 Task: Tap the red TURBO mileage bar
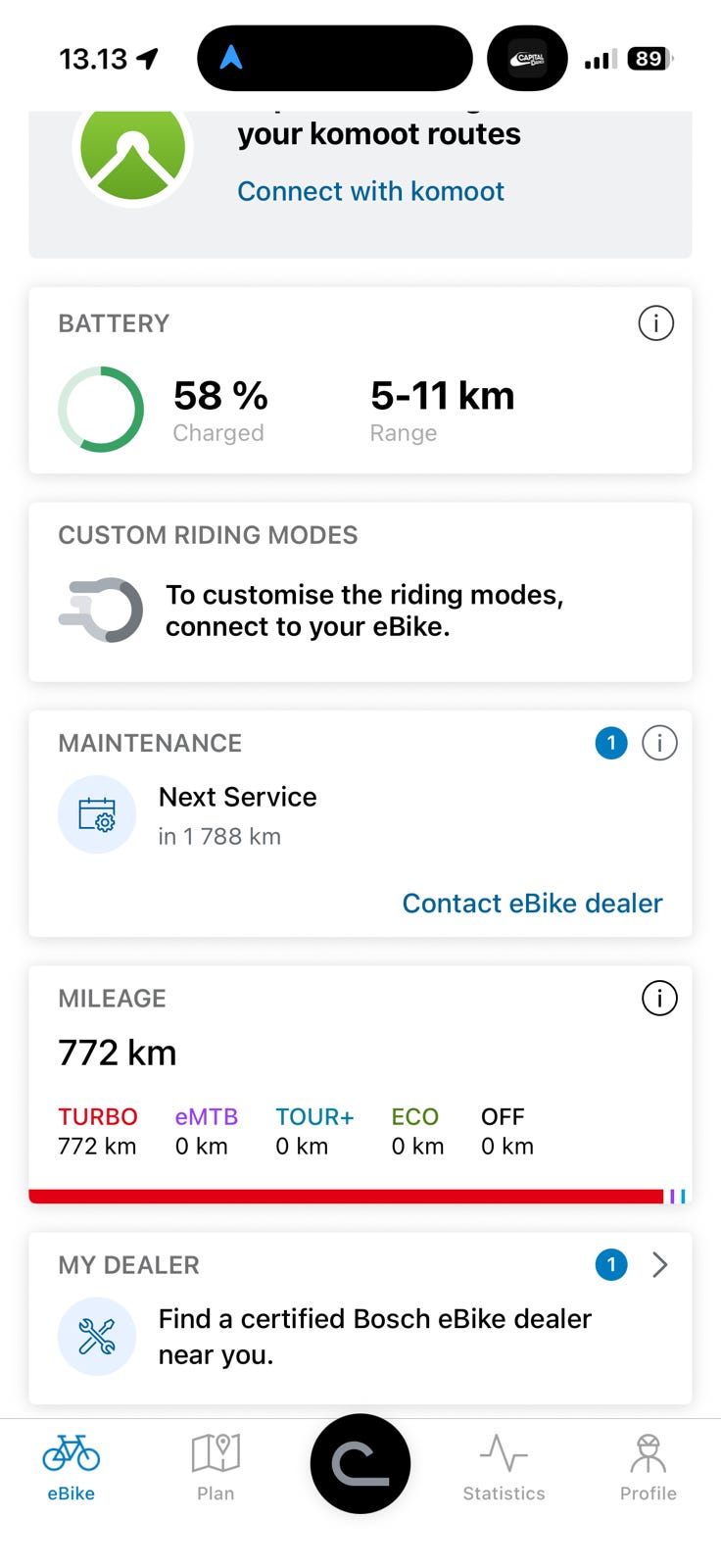[x=346, y=1196]
